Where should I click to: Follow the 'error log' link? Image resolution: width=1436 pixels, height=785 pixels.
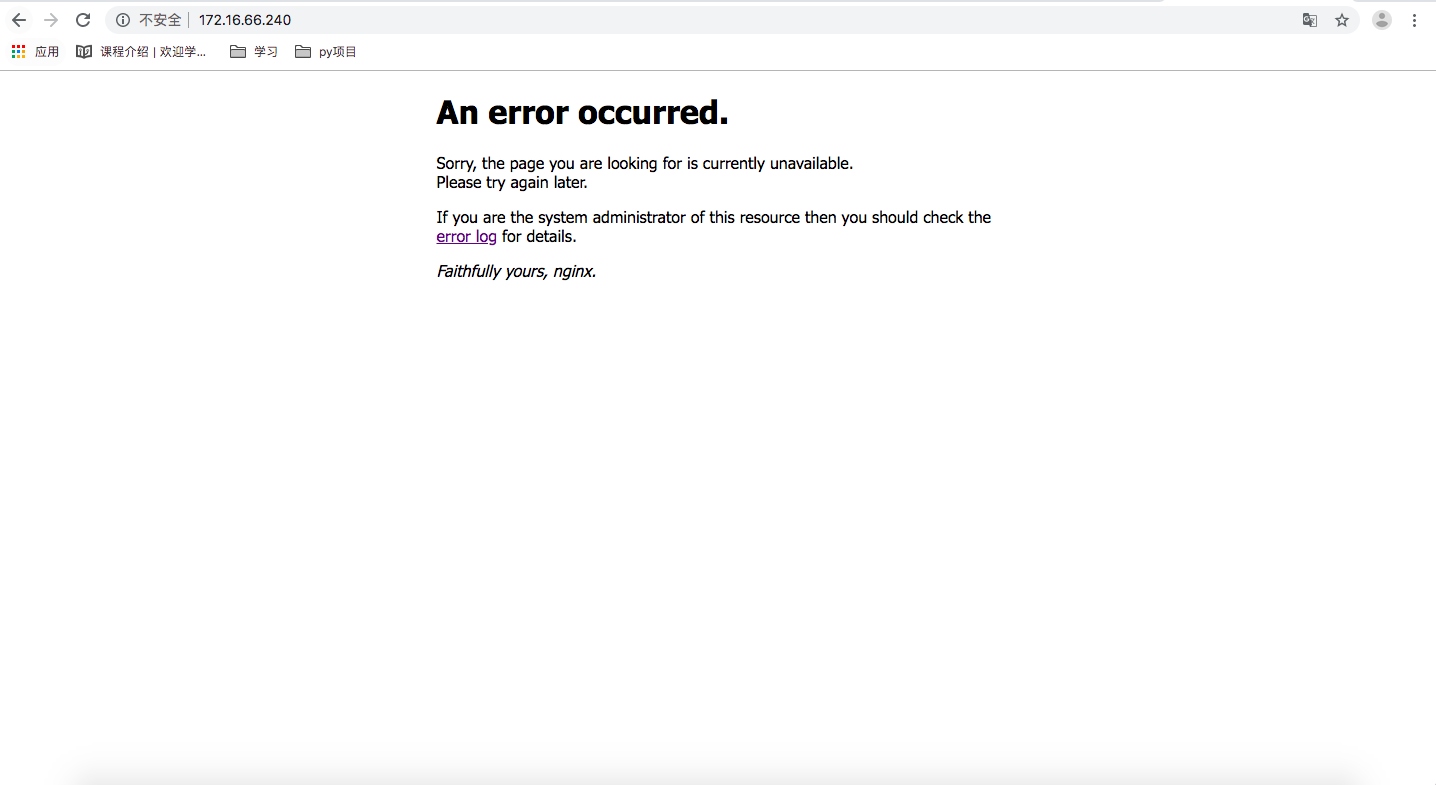coord(466,237)
